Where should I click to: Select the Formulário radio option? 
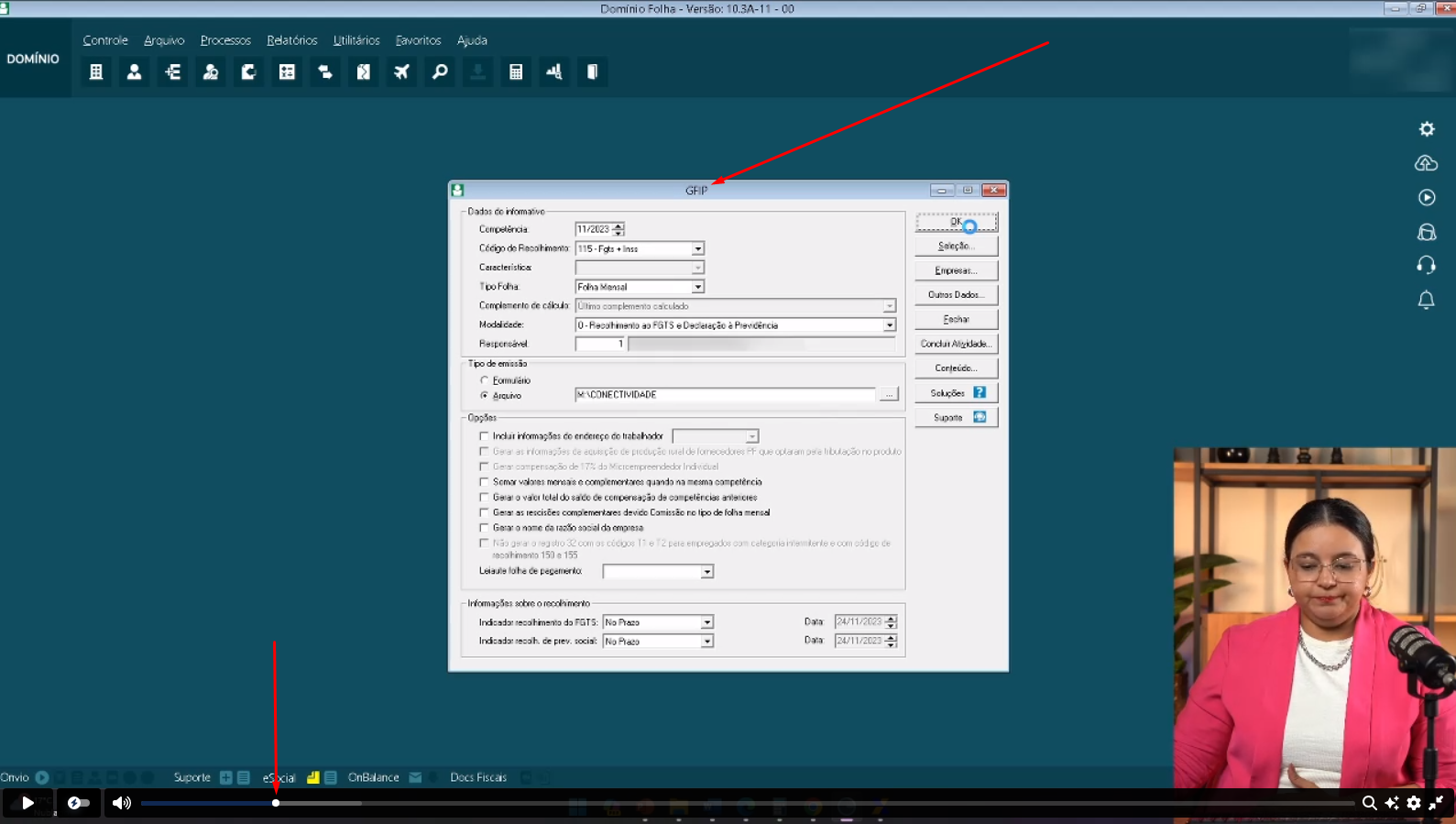pyautogui.click(x=485, y=380)
